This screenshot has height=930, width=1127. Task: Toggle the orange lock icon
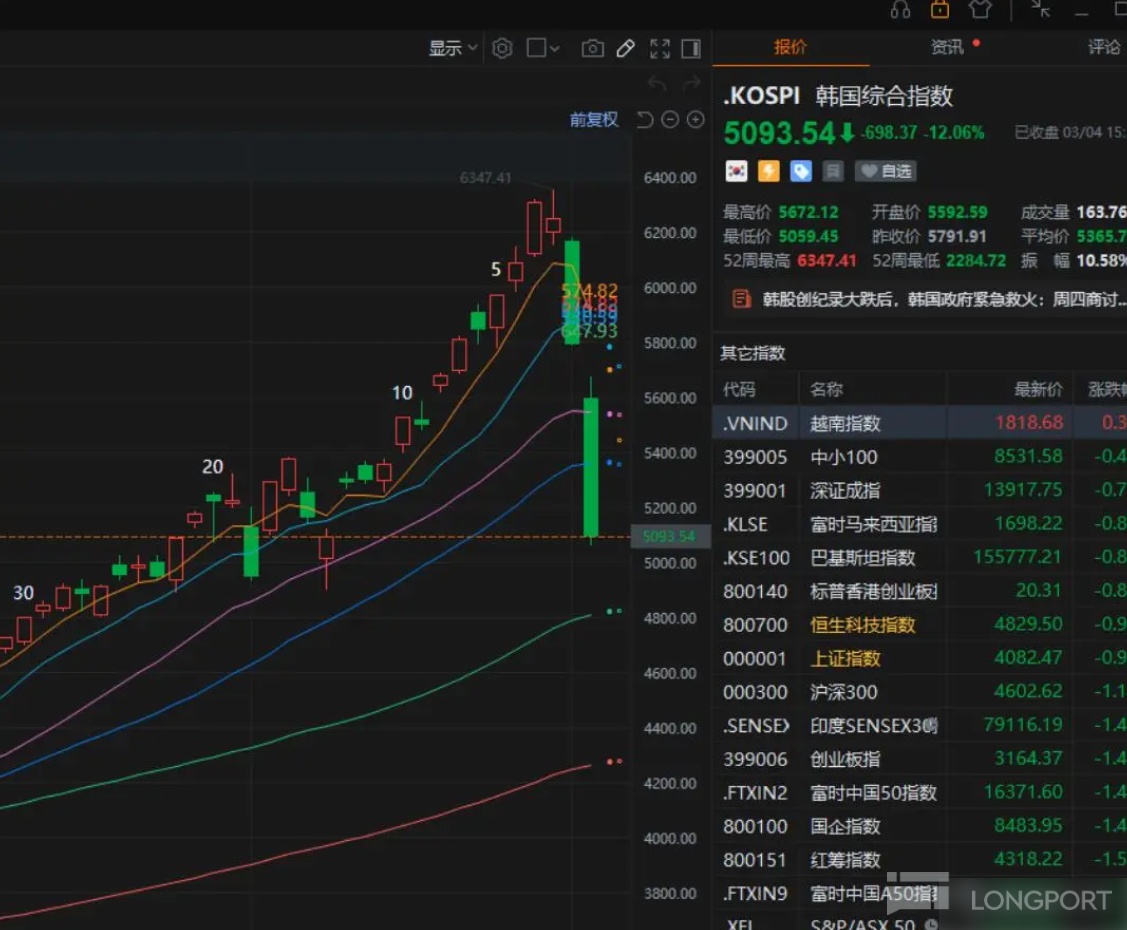pos(940,10)
